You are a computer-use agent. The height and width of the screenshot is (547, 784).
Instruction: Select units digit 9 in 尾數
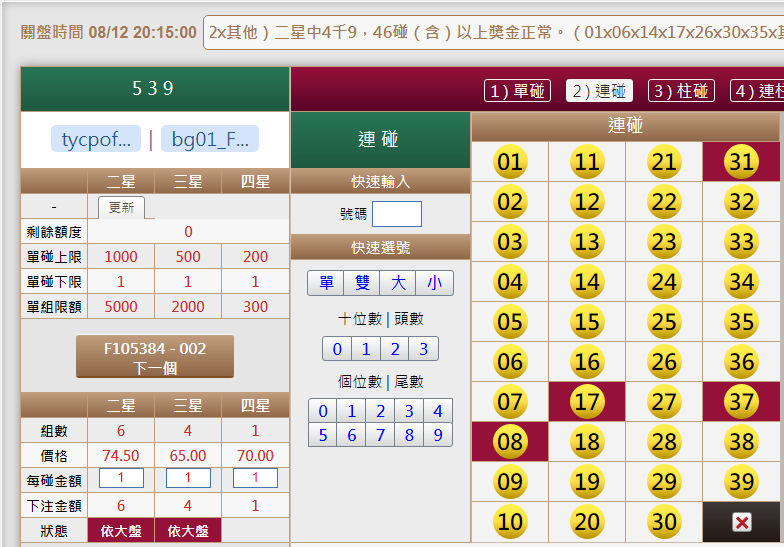click(x=438, y=435)
